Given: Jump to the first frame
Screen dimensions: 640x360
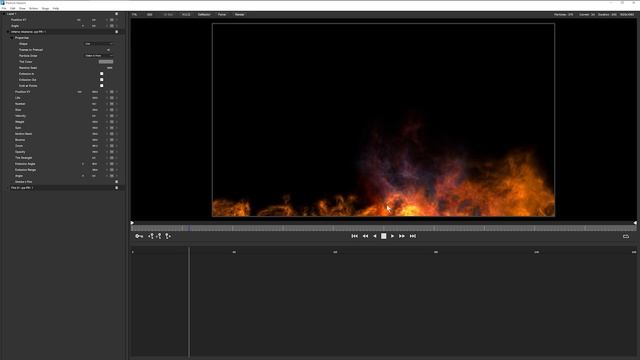Looking at the screenshot, I should (x=354, y=236).
